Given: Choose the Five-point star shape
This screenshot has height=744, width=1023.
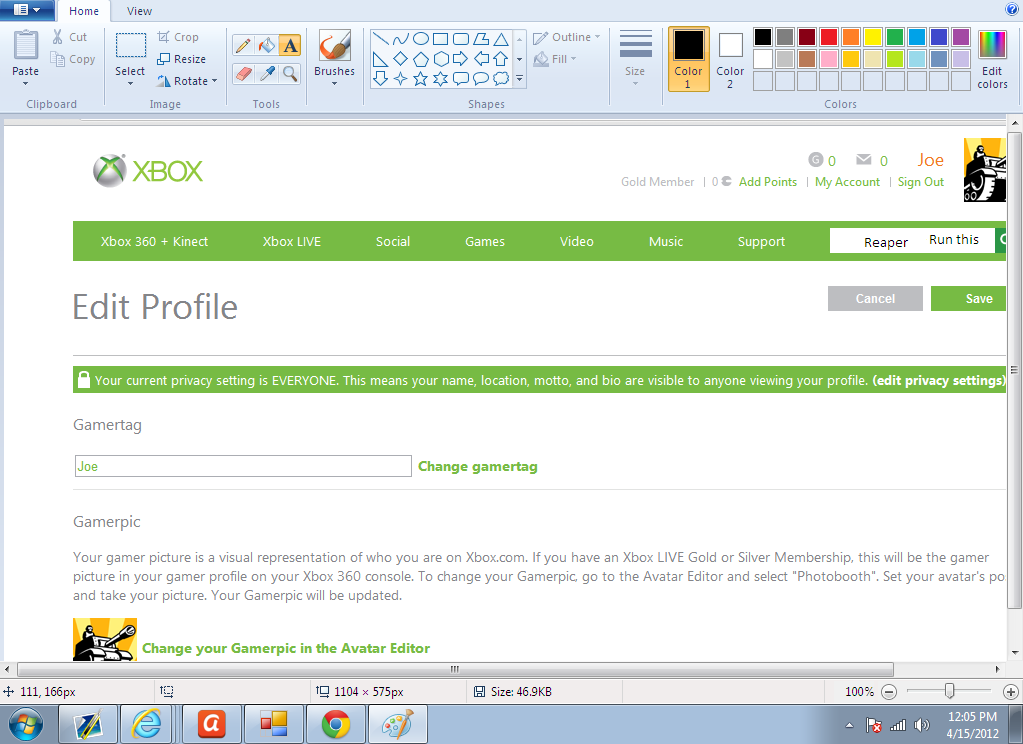Looking at the screenshot, I should coord(421,79).
